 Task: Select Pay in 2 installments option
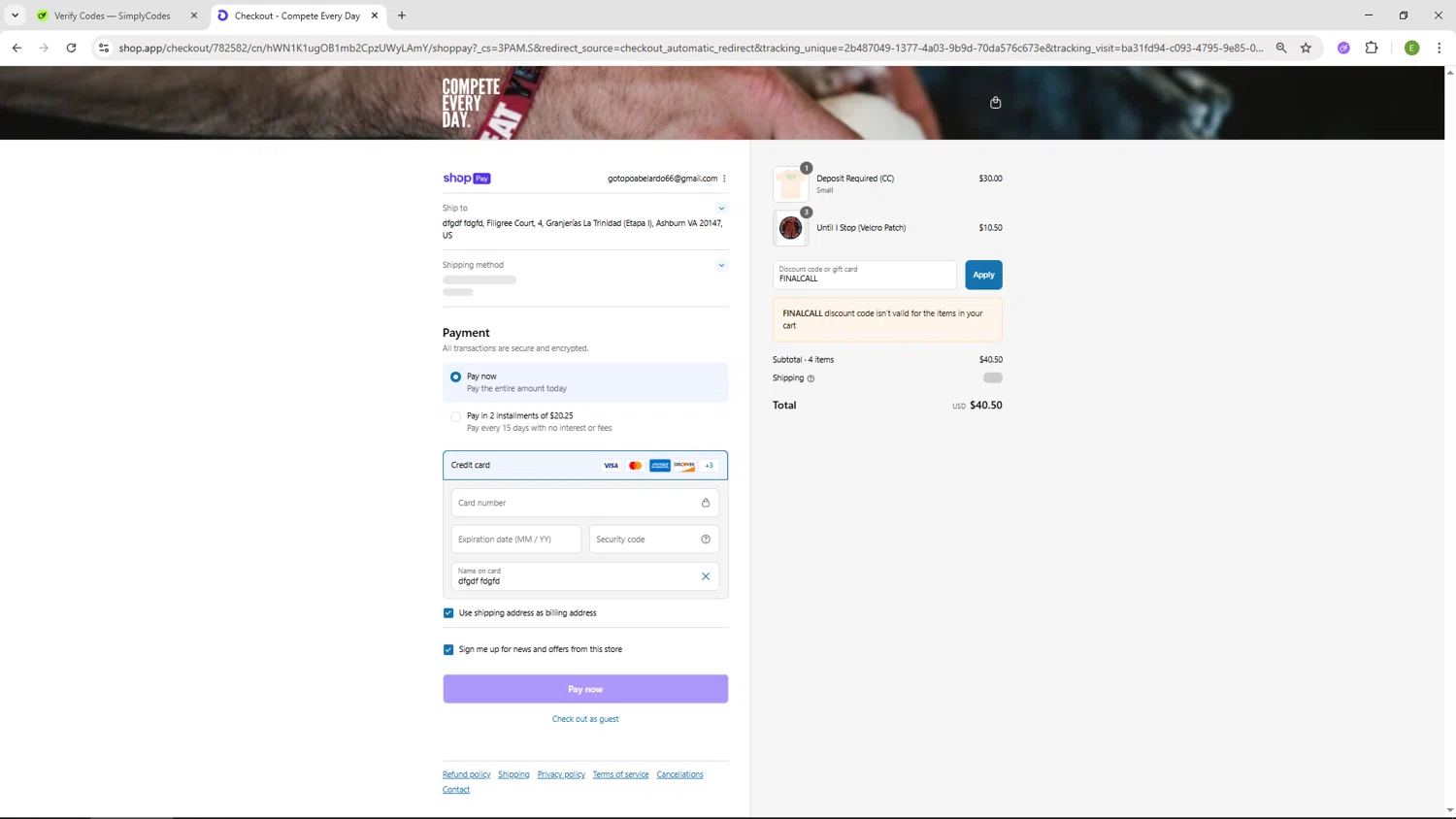click(x=455, y=416)
